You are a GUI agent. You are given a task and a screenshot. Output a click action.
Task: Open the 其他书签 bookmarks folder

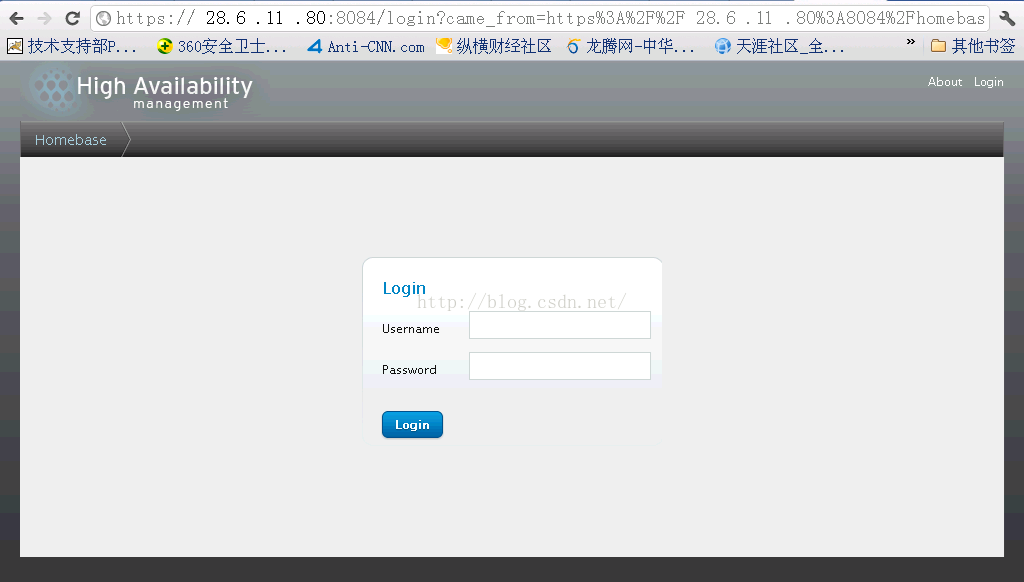(973, 46)
